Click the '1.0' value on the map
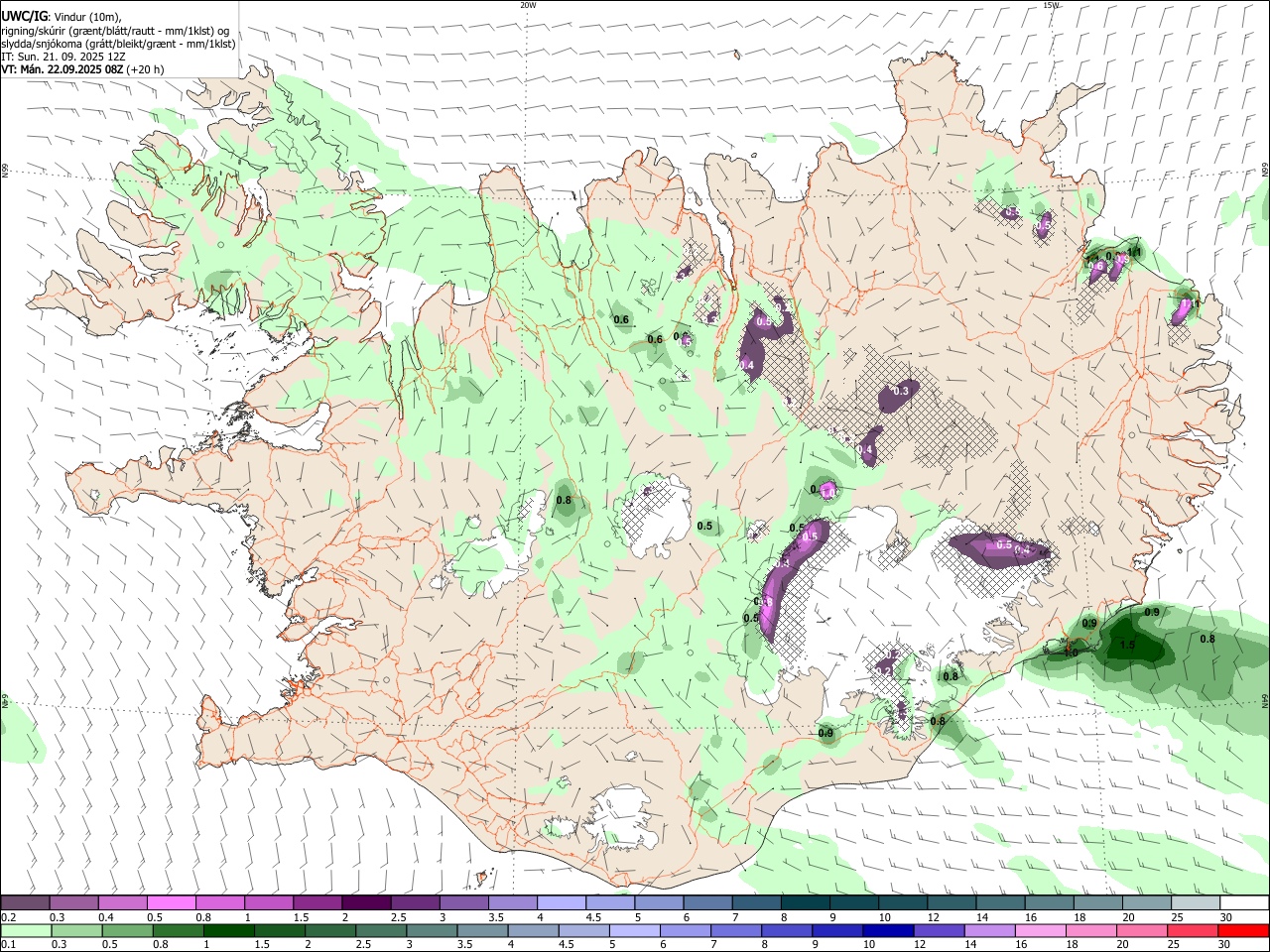This screenshot has width=1270, height=952. click(1071, 653)
